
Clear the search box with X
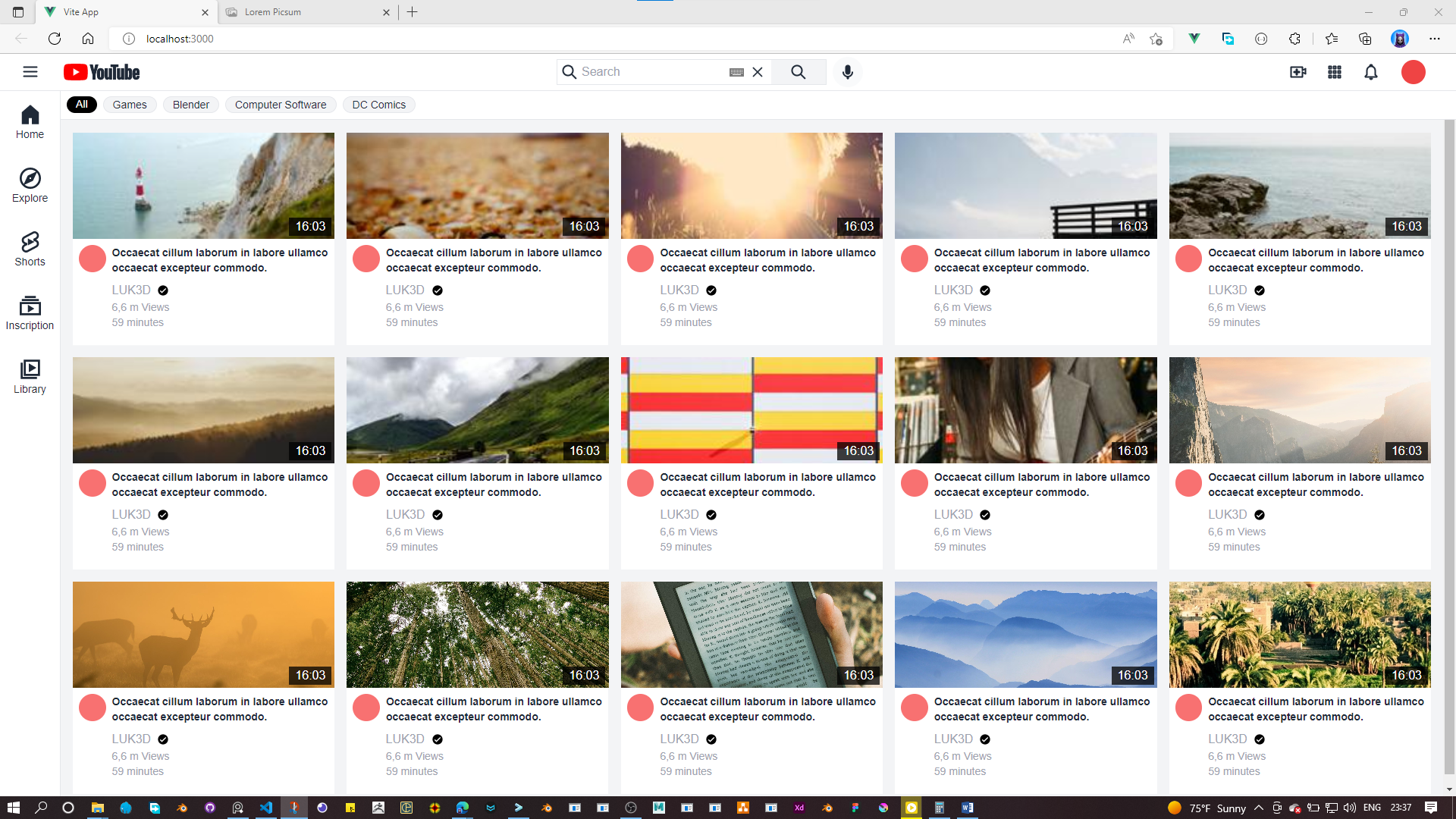click(x=758, y=72)
